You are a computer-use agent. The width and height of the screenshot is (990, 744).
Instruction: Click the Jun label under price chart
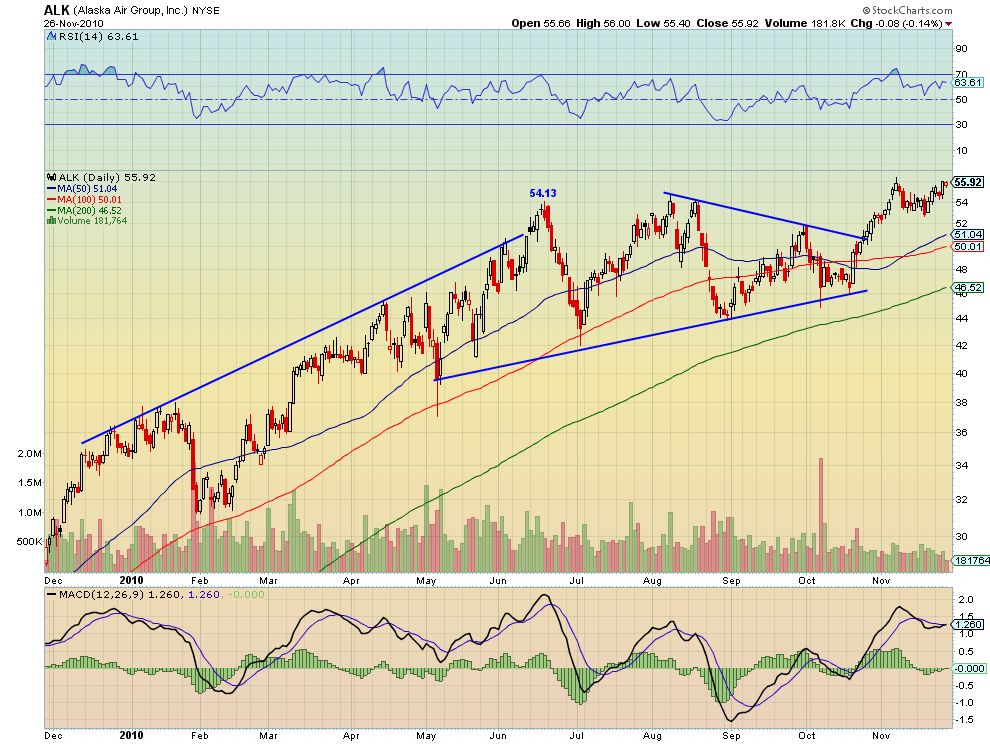(498, 580)
